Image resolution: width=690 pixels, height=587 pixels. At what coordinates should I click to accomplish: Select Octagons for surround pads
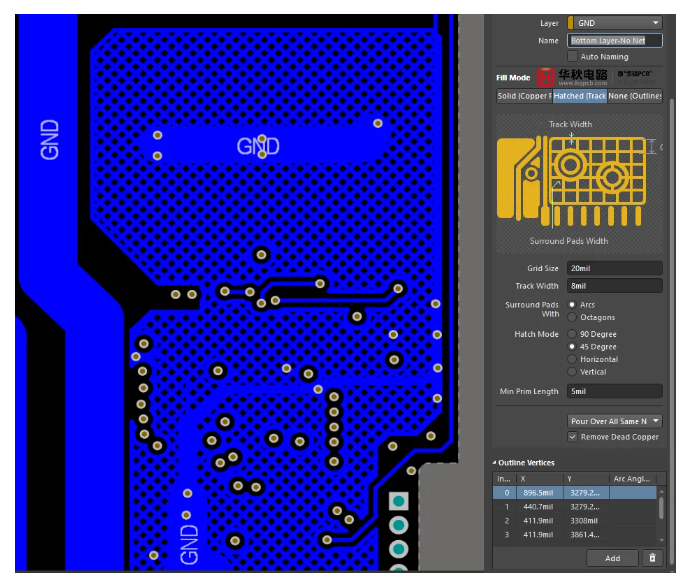[573, 317]
